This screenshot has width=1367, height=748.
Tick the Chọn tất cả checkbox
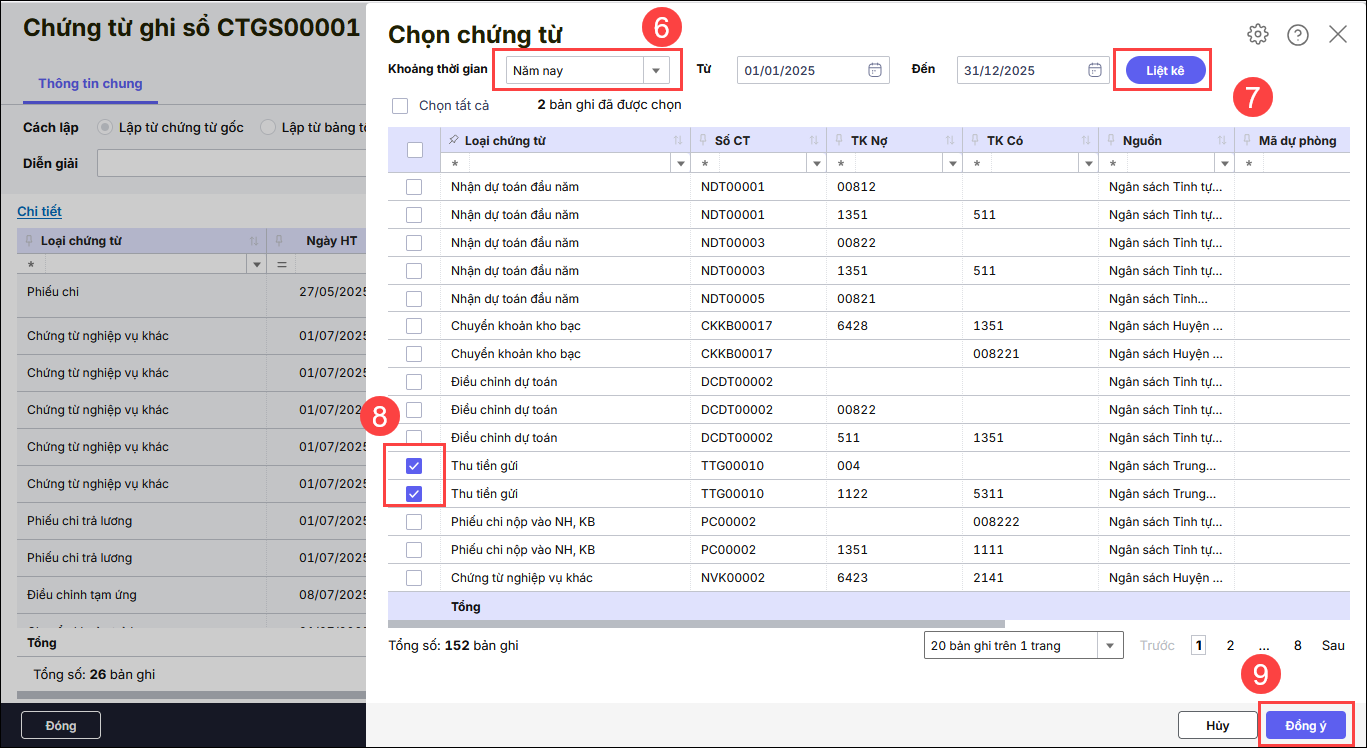tap(401, 105)
